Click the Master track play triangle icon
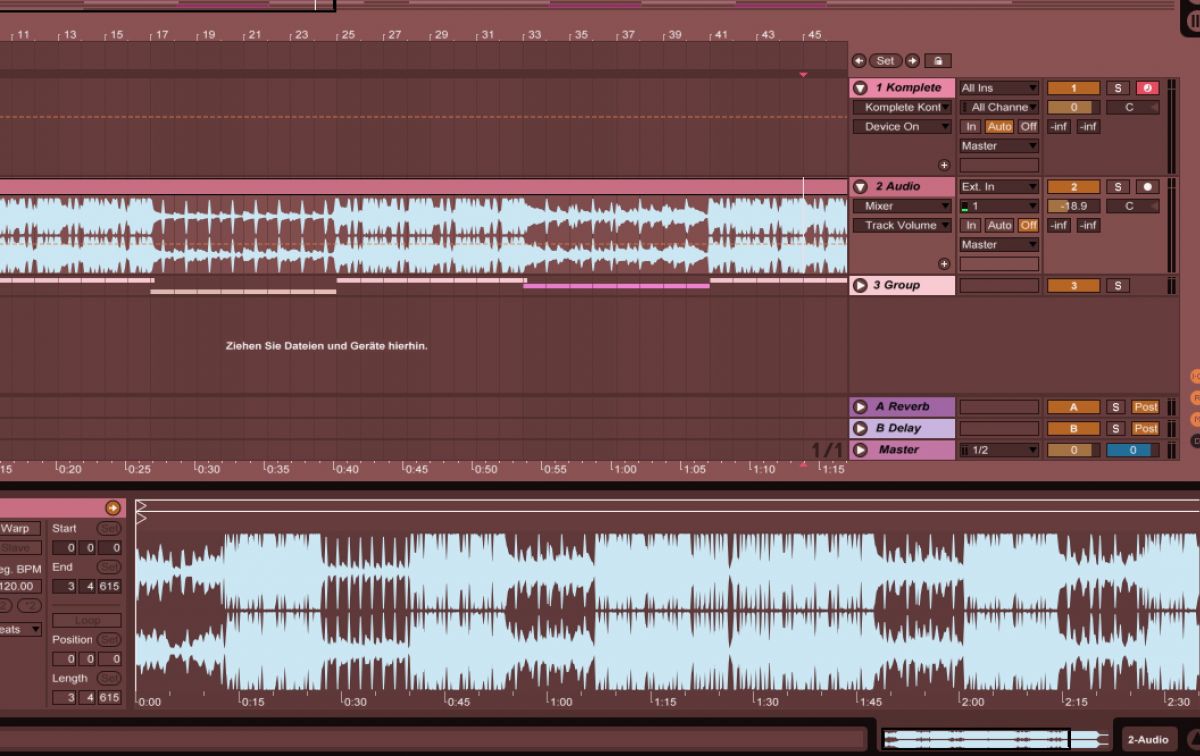The height and width of the screenshot is (756, 1200). [x=859, y=450]
